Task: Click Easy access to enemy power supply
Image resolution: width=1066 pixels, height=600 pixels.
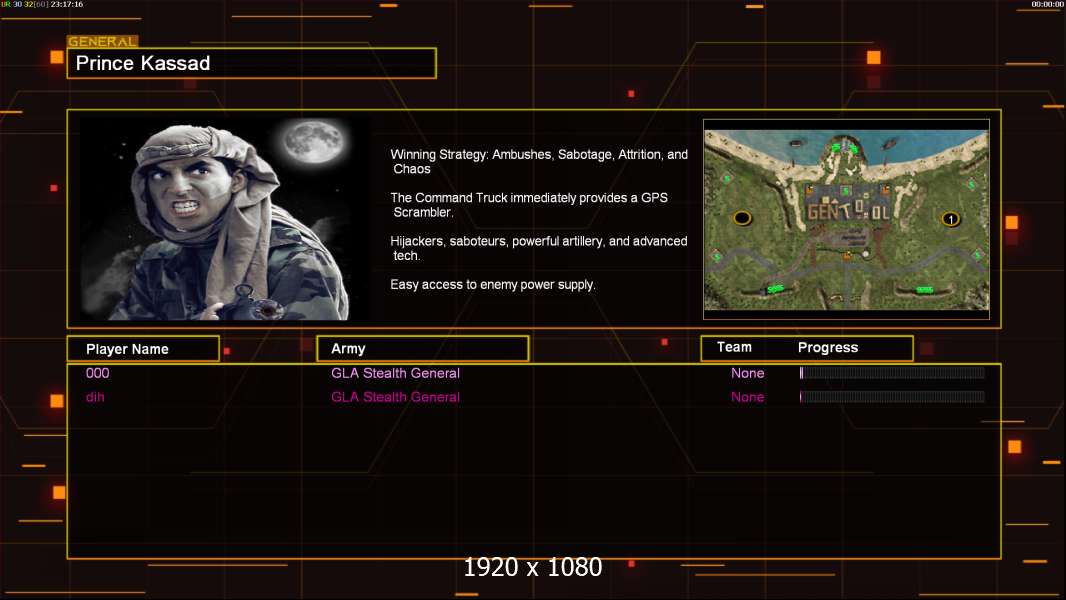Action: (493, 285)
